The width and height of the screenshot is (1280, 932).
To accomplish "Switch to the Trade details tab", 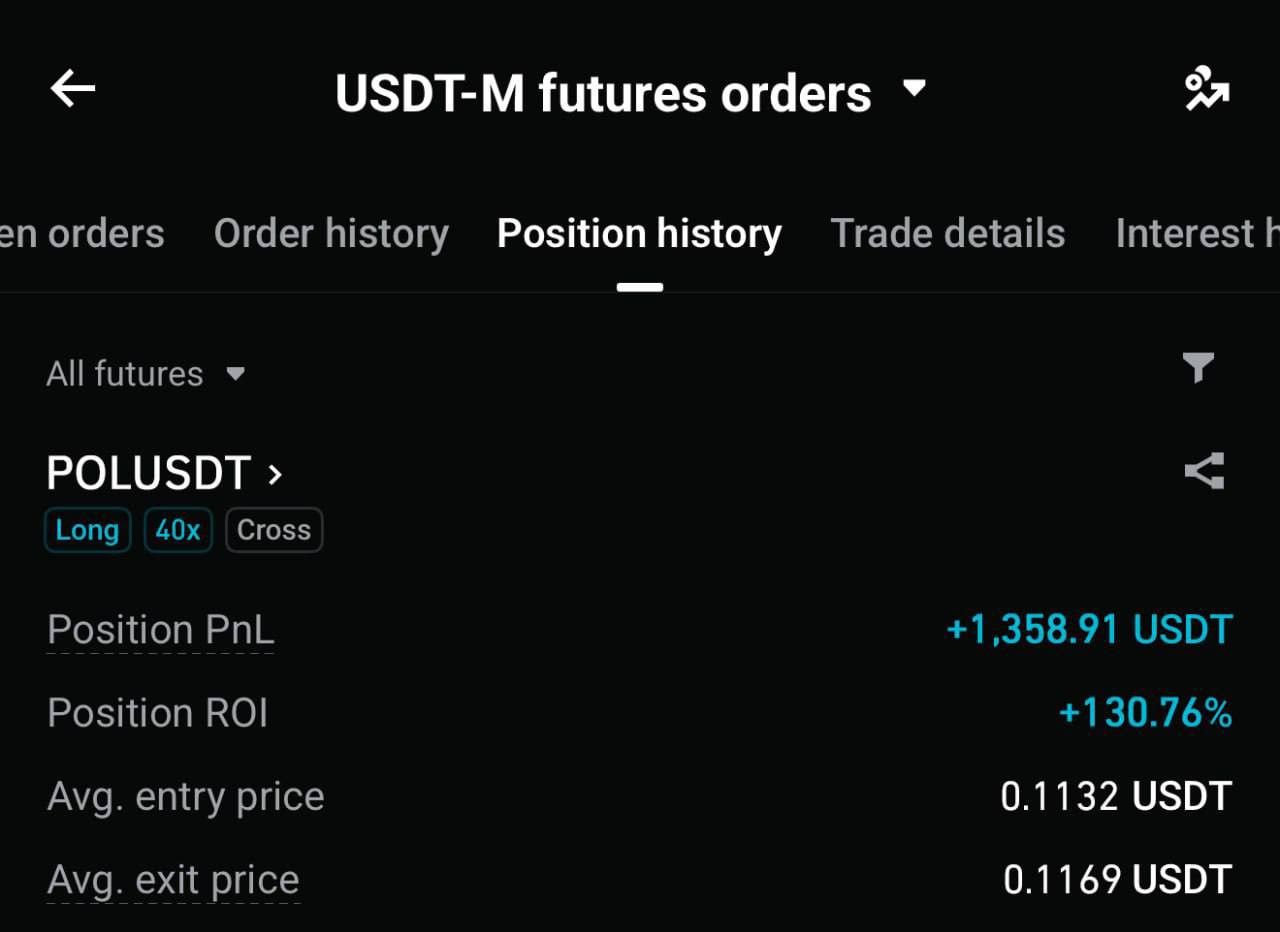I will tap(947, 234).
